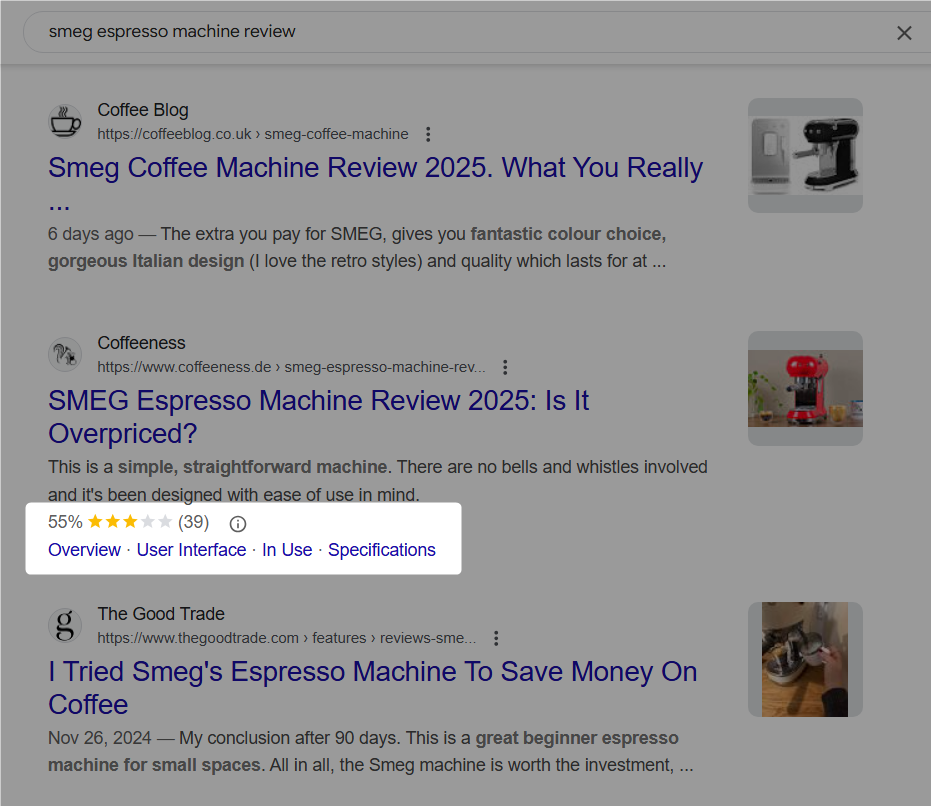Viewport: 931px width, 806px height.
Task: Open the red Smeg espresso machine thumbnail
Action: (805, 388)
